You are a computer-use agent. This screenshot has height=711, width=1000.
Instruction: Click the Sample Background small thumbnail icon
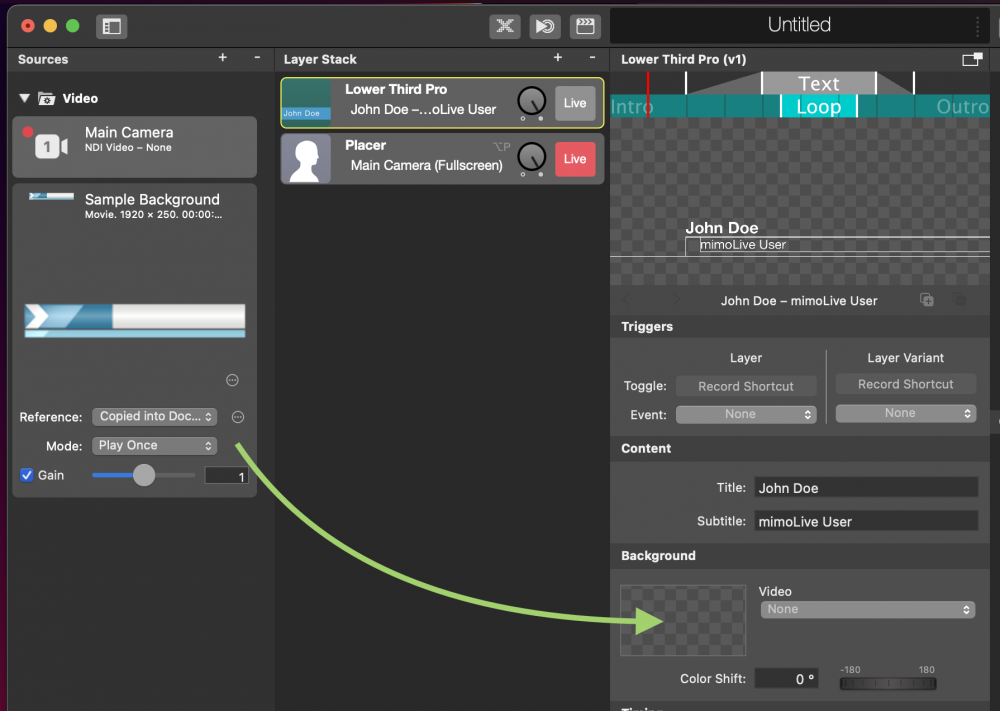click(51, 196)
